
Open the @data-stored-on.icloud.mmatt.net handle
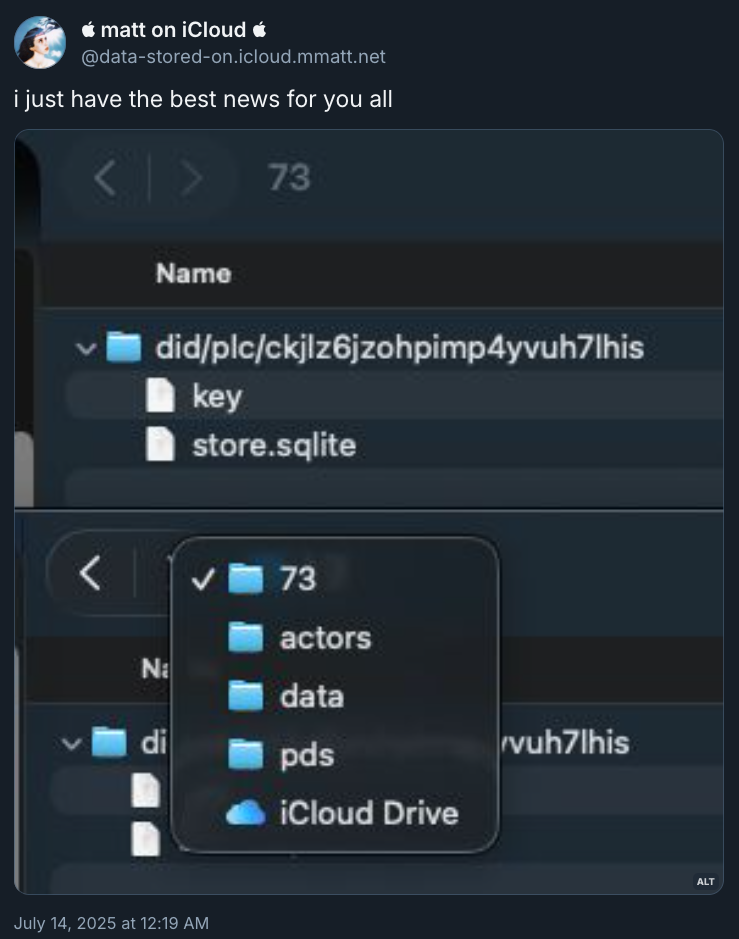point(233,57)
